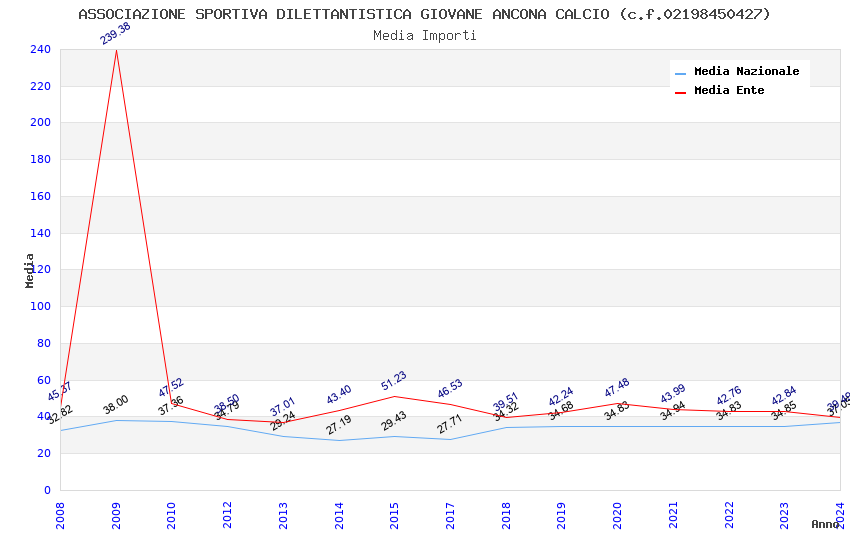Click the 45.37 data label
The image size is (850, 550).
(x=59, y=391)
